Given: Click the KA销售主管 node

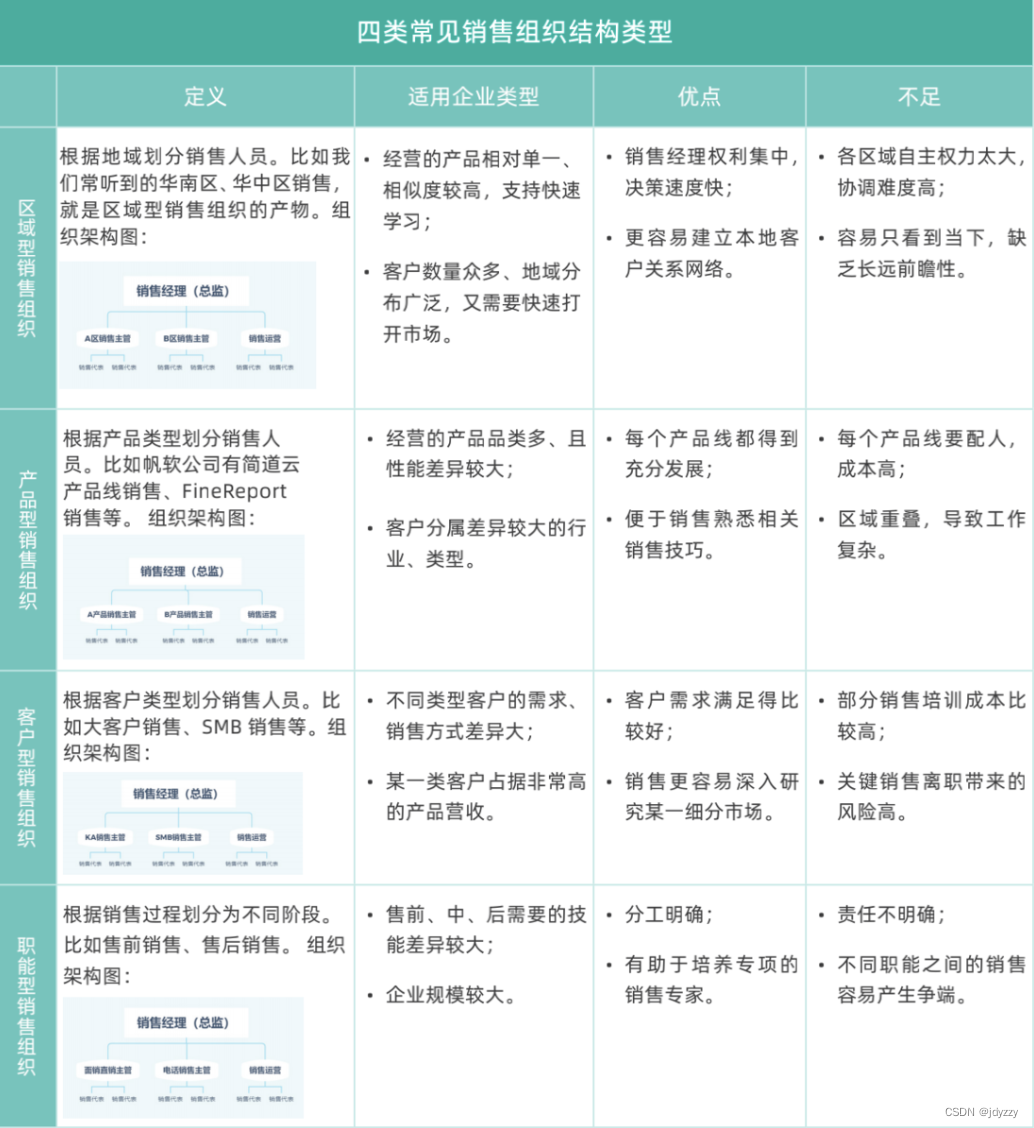Looking at the screenshot, I should tap(105, 837).
